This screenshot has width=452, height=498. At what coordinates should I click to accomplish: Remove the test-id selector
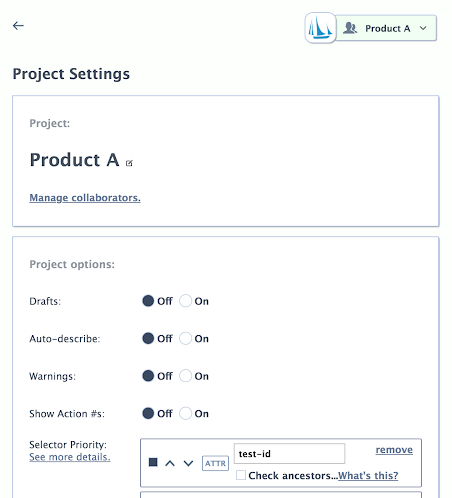pyautogui.click(x=394, y=450)
